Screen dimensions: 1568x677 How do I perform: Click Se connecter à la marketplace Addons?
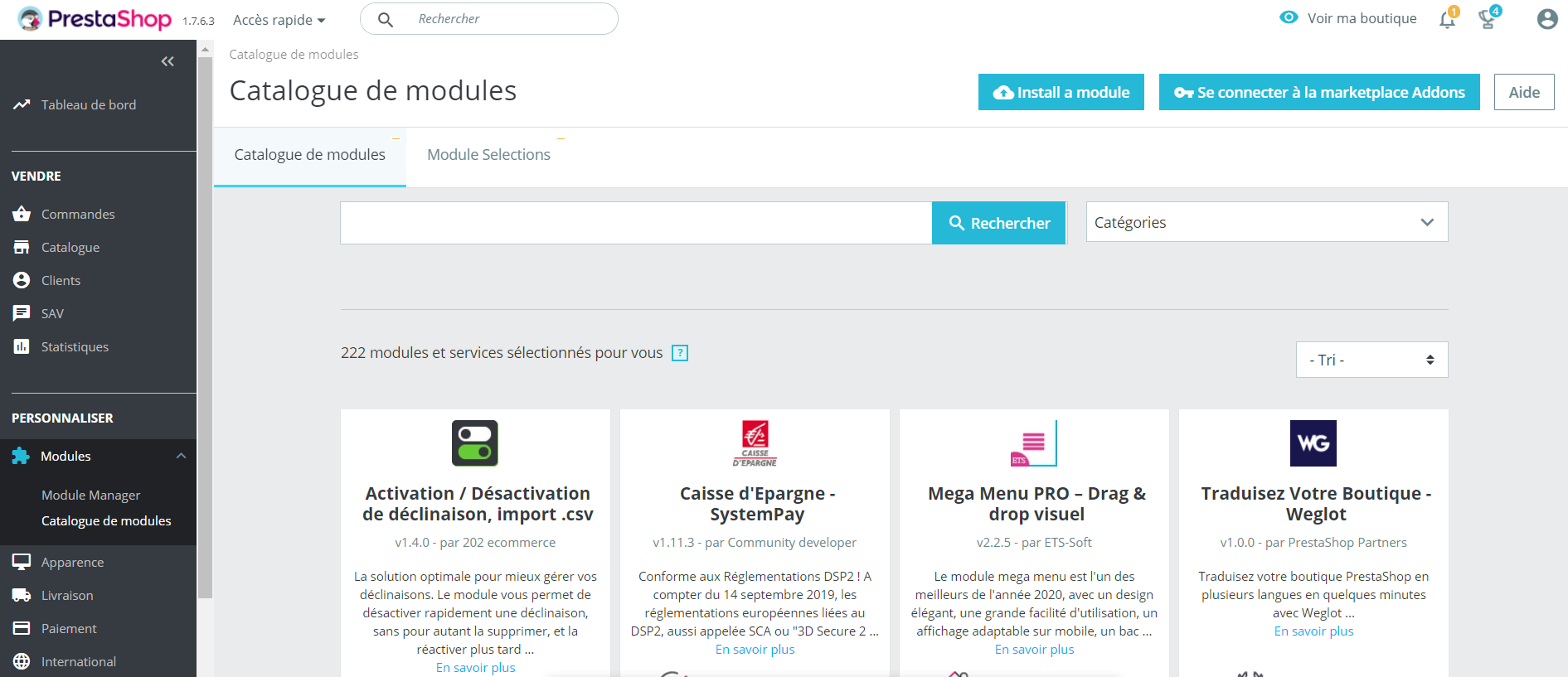(1318, 92)
